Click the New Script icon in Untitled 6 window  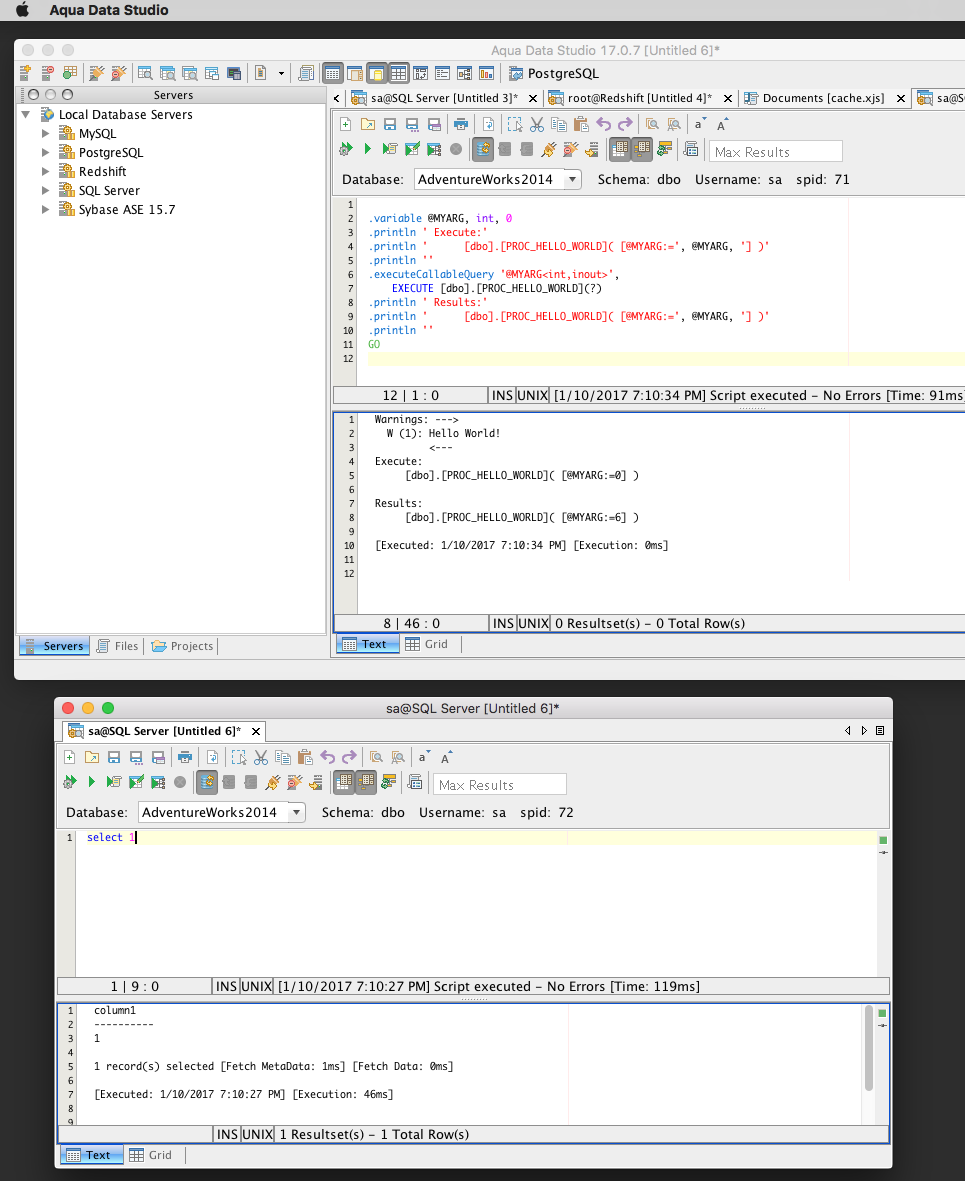(x=69, y=757)
